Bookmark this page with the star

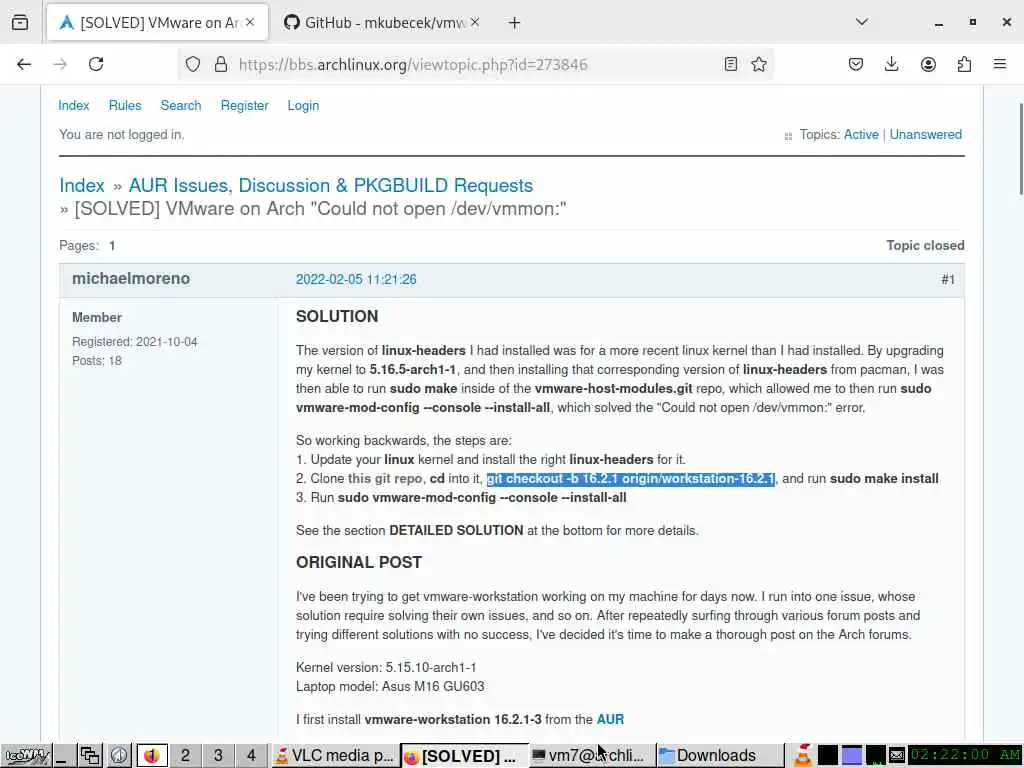pyautogui.click(x=759, y=64)
